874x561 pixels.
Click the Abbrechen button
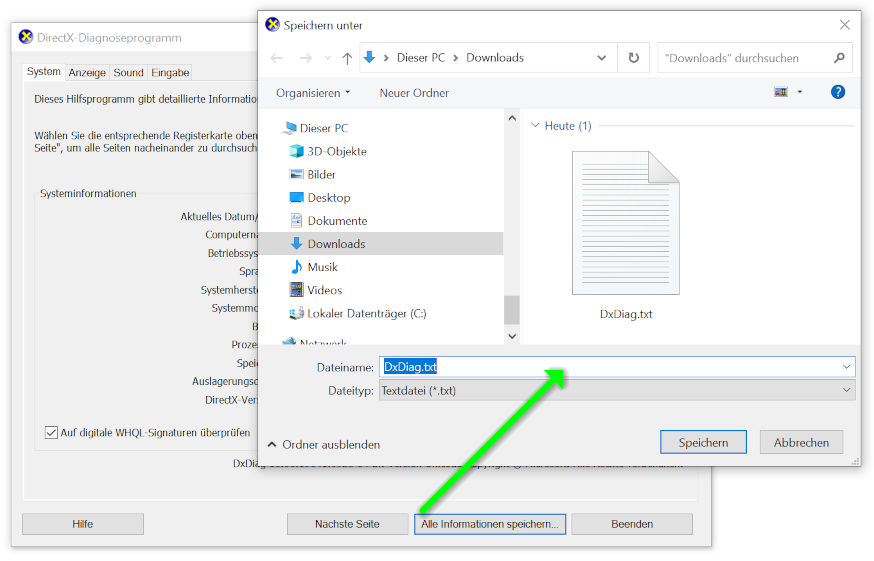[801, 442]
